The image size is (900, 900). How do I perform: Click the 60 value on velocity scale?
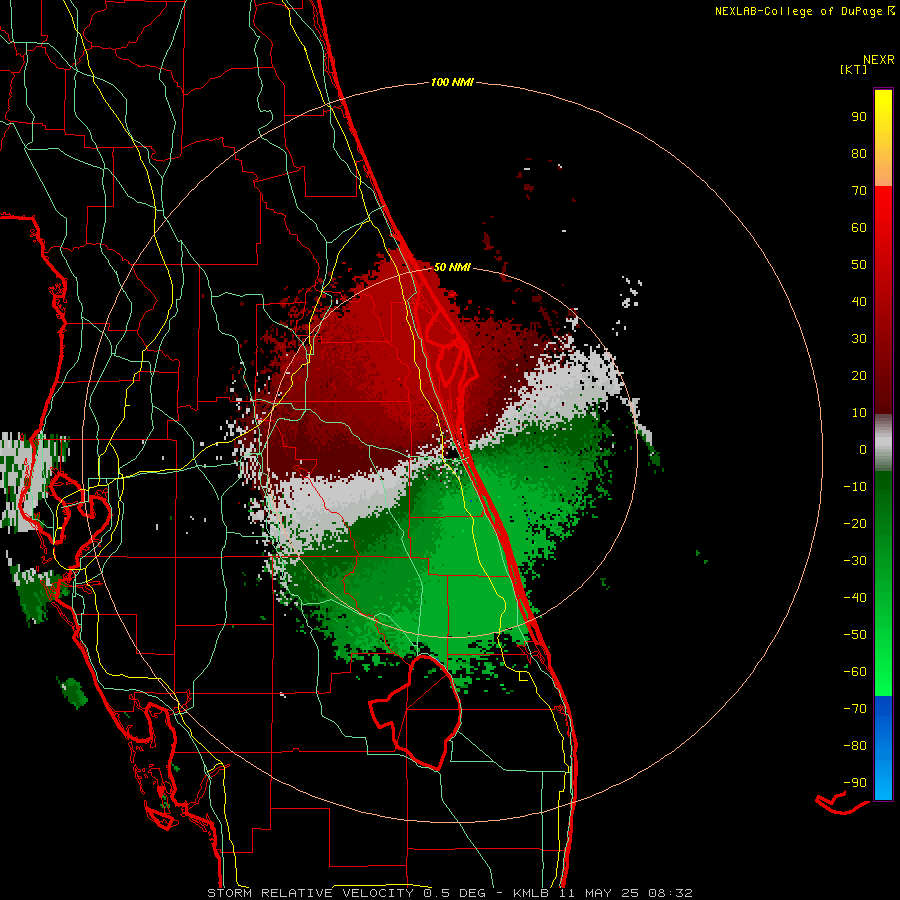click(859, 228)
